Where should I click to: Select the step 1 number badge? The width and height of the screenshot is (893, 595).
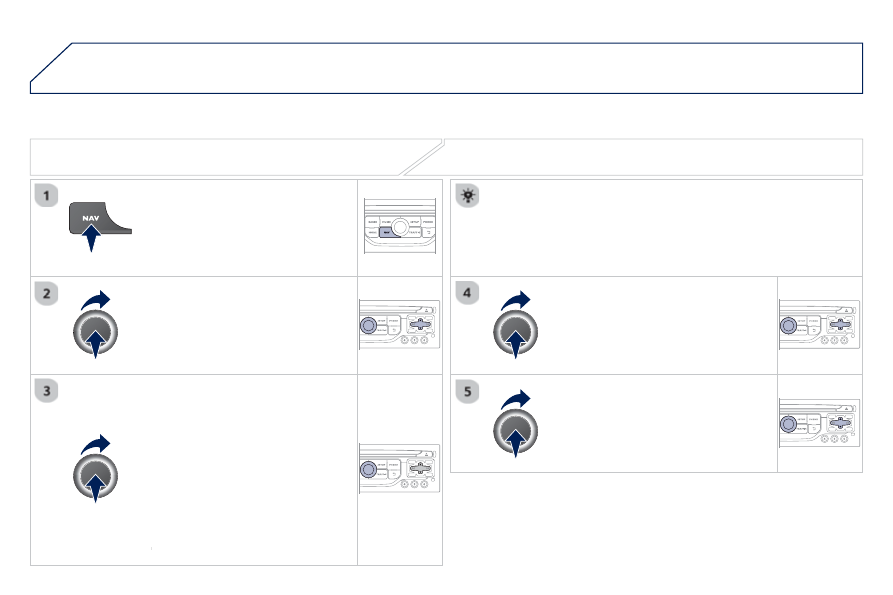[46, 195]
